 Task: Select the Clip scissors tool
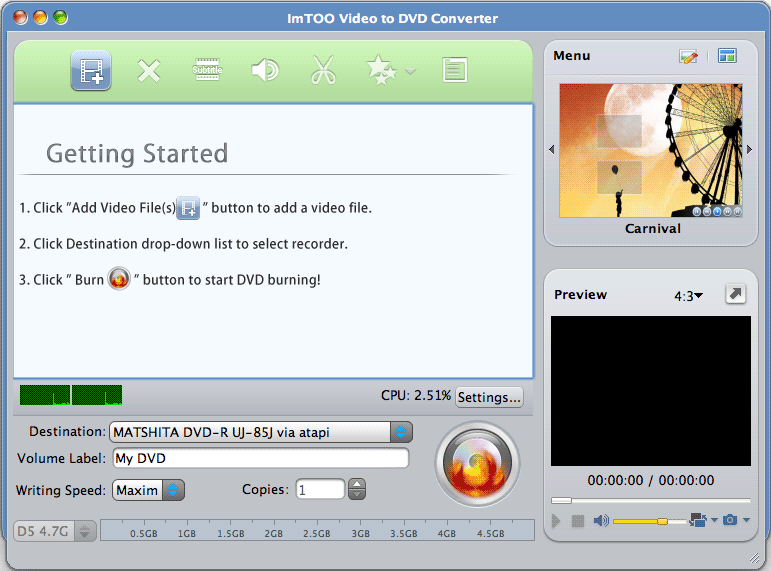(x=322, y=70)
